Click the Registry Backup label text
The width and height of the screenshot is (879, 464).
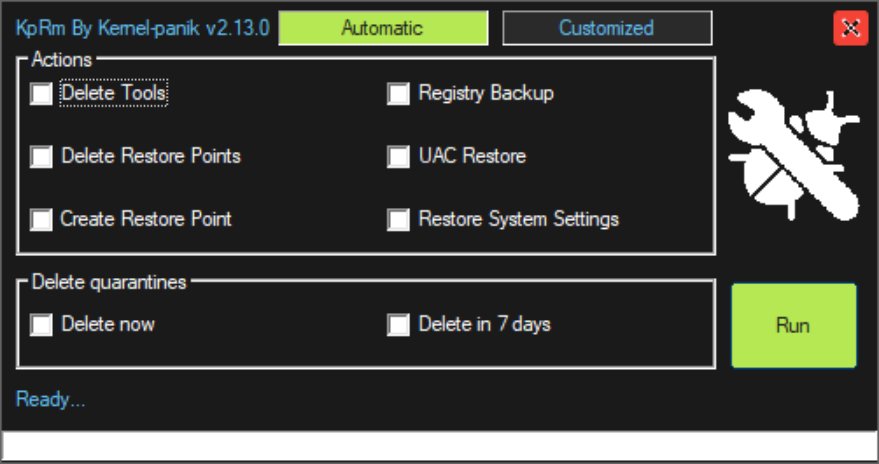486,93
